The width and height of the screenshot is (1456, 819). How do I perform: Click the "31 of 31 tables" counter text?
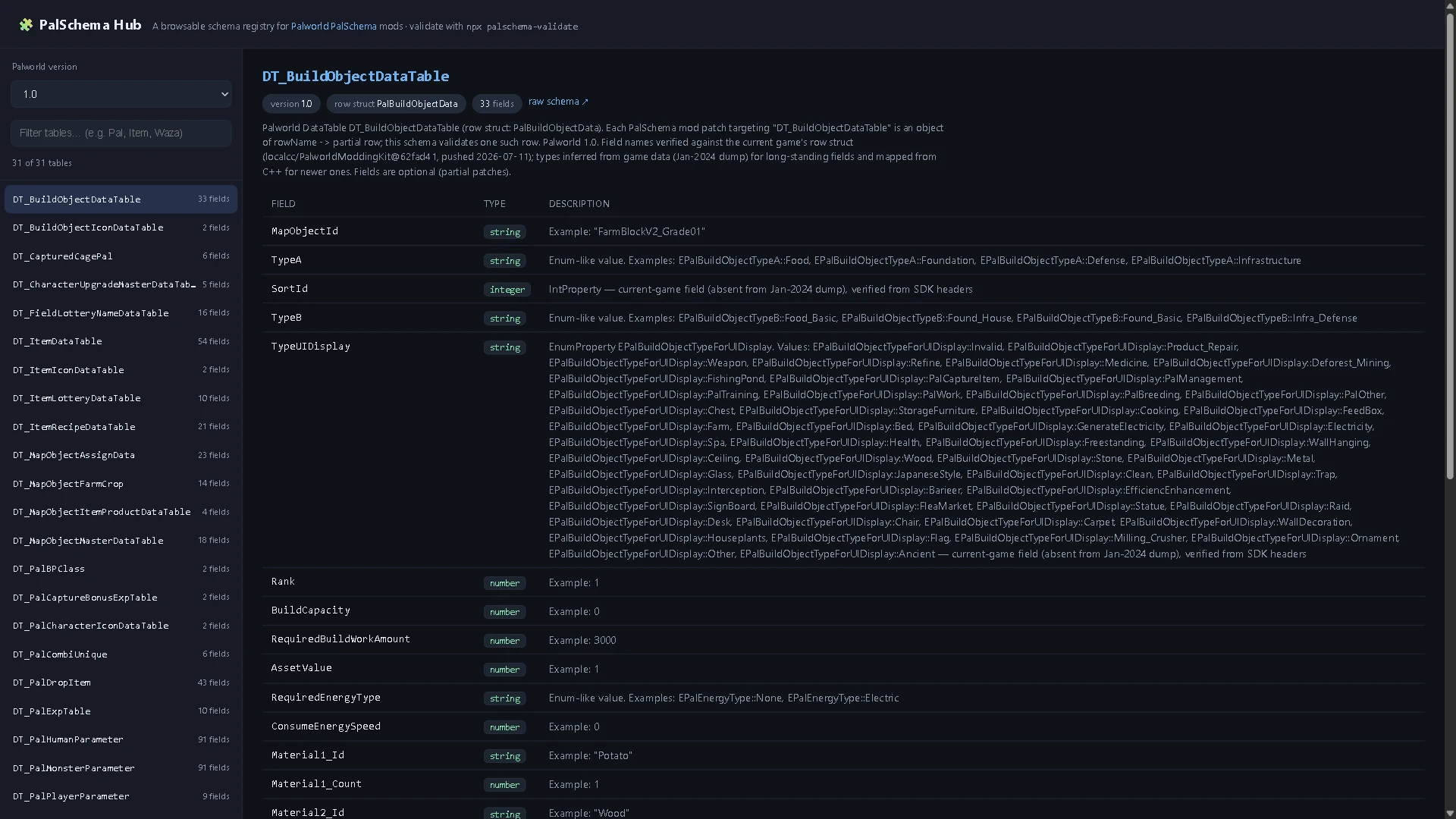coord(42,163)
